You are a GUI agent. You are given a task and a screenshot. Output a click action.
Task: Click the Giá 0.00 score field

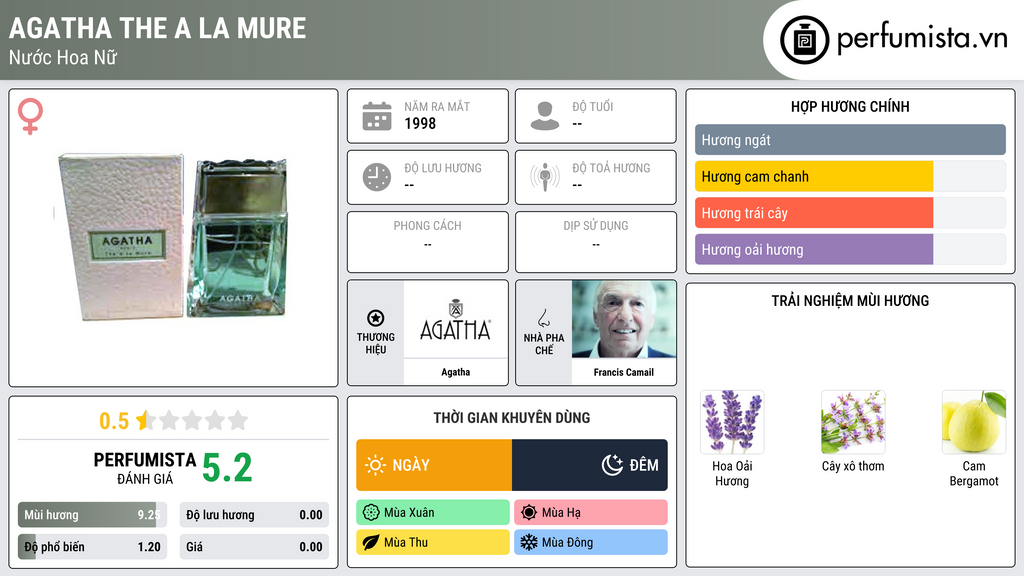(254, 547)
